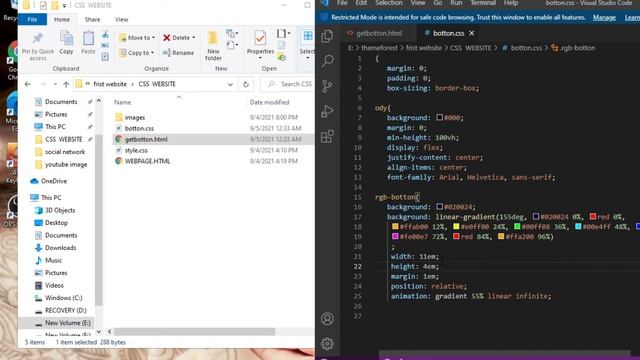Screen dimensions: 640x360
Task: Click Copy icon in File Explorer ribbon
Action: pyautogui.click(x=66, y=42)
